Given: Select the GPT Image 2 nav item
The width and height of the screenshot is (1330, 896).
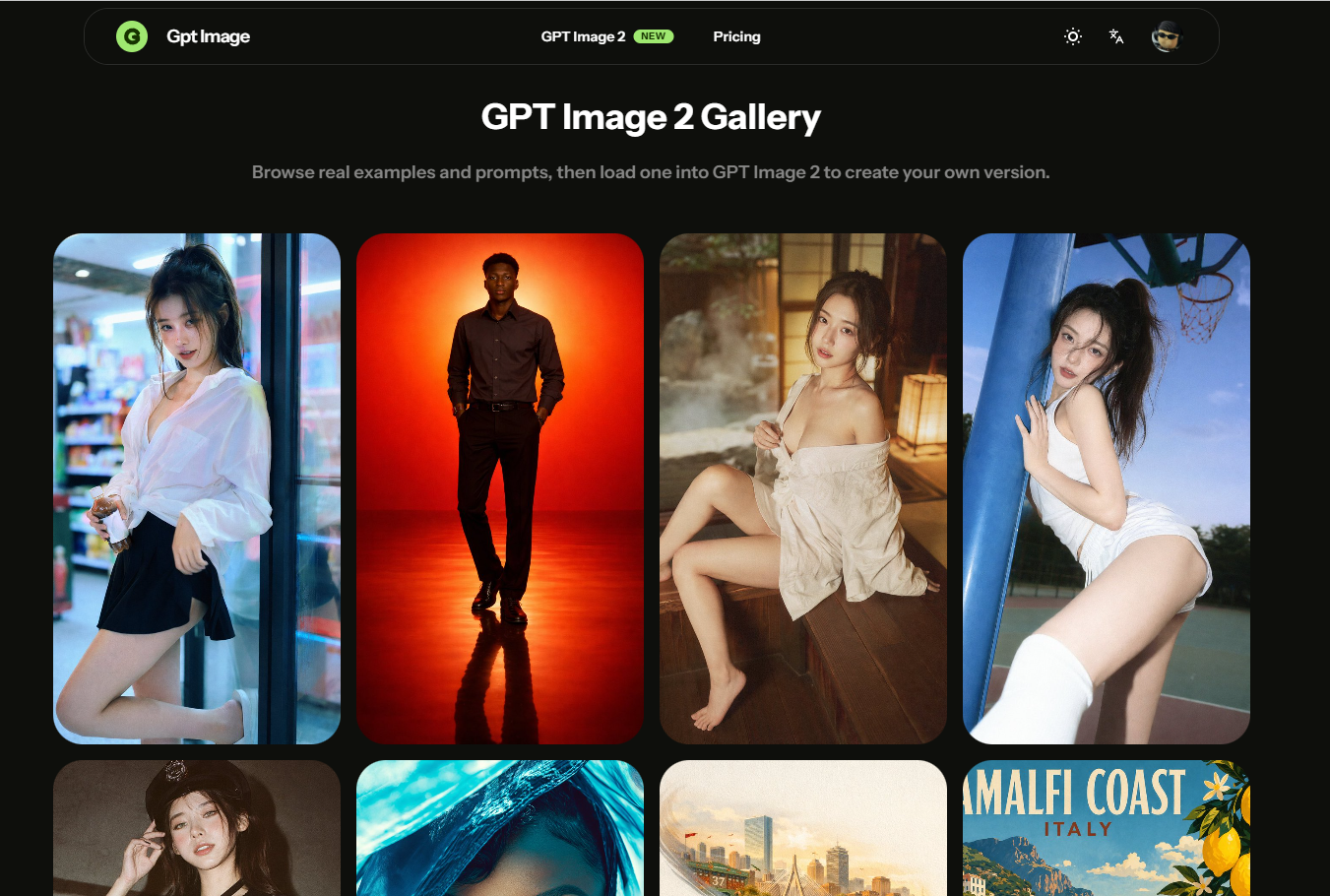Looking at the screenshot, I should point(582,36).
